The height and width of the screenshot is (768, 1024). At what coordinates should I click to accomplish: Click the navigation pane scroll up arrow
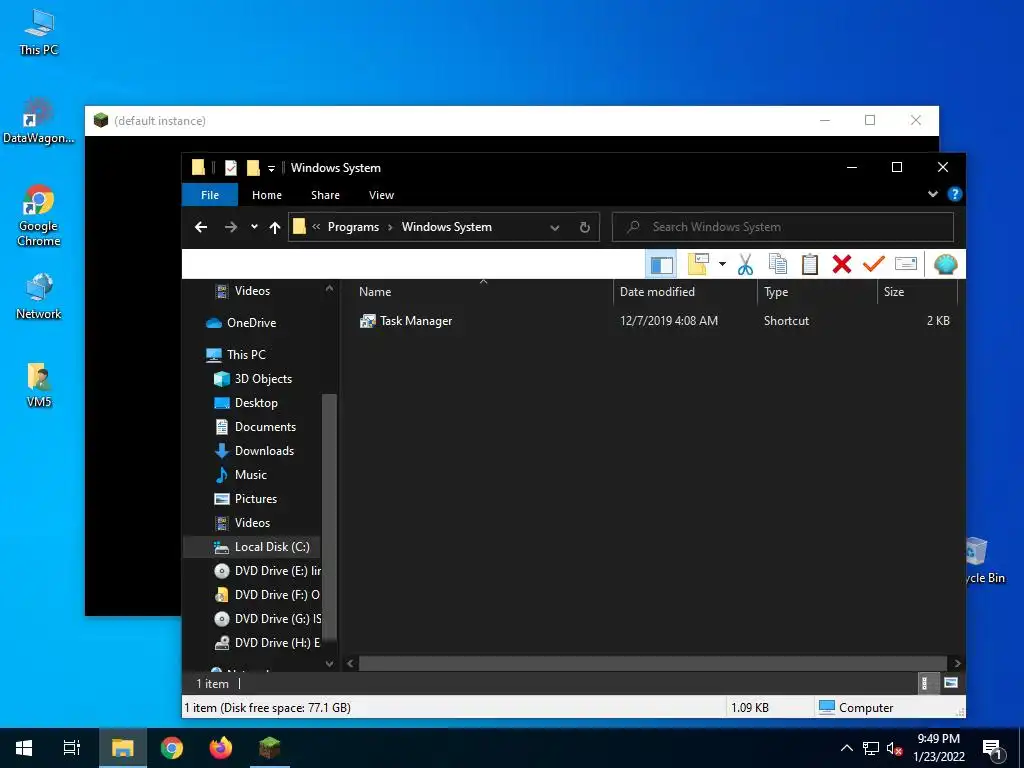click(329, 288)
